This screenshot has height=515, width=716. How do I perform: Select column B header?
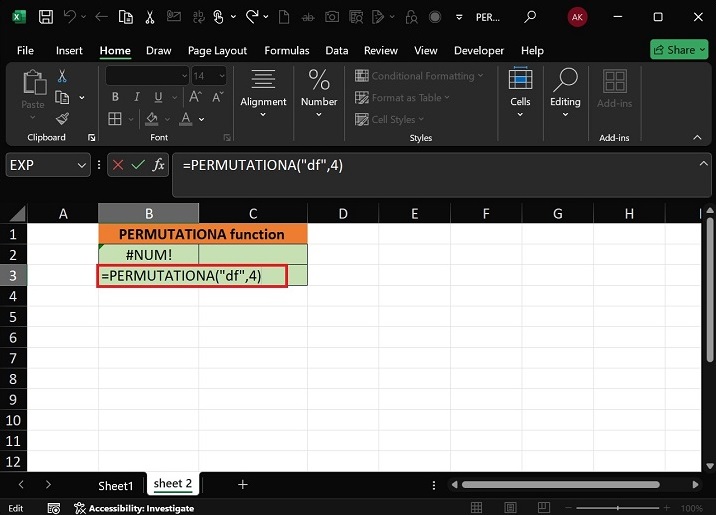[148, 213]
